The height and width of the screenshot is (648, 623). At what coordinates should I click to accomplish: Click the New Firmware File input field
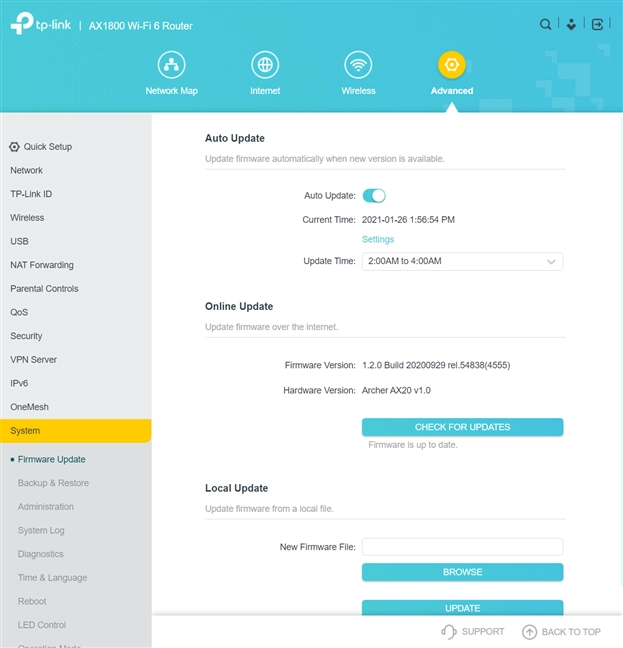point(462,547)
